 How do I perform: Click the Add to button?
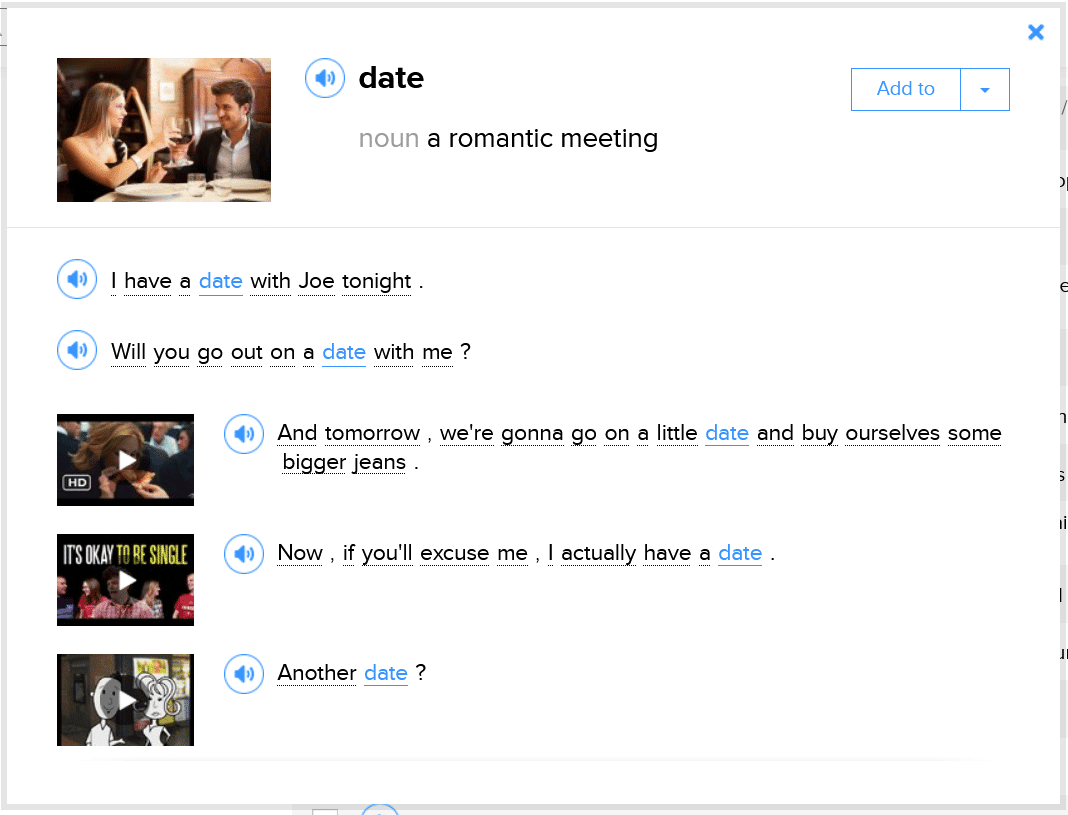905,89
